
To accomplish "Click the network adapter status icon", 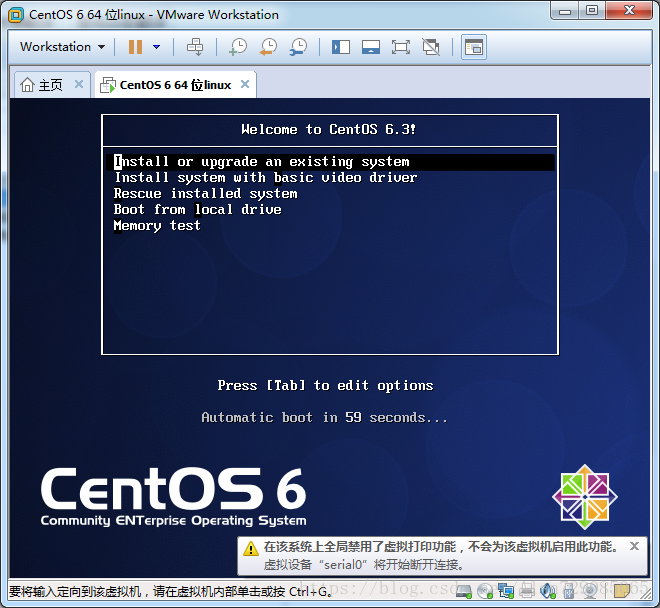I will (x=506, y=592).
